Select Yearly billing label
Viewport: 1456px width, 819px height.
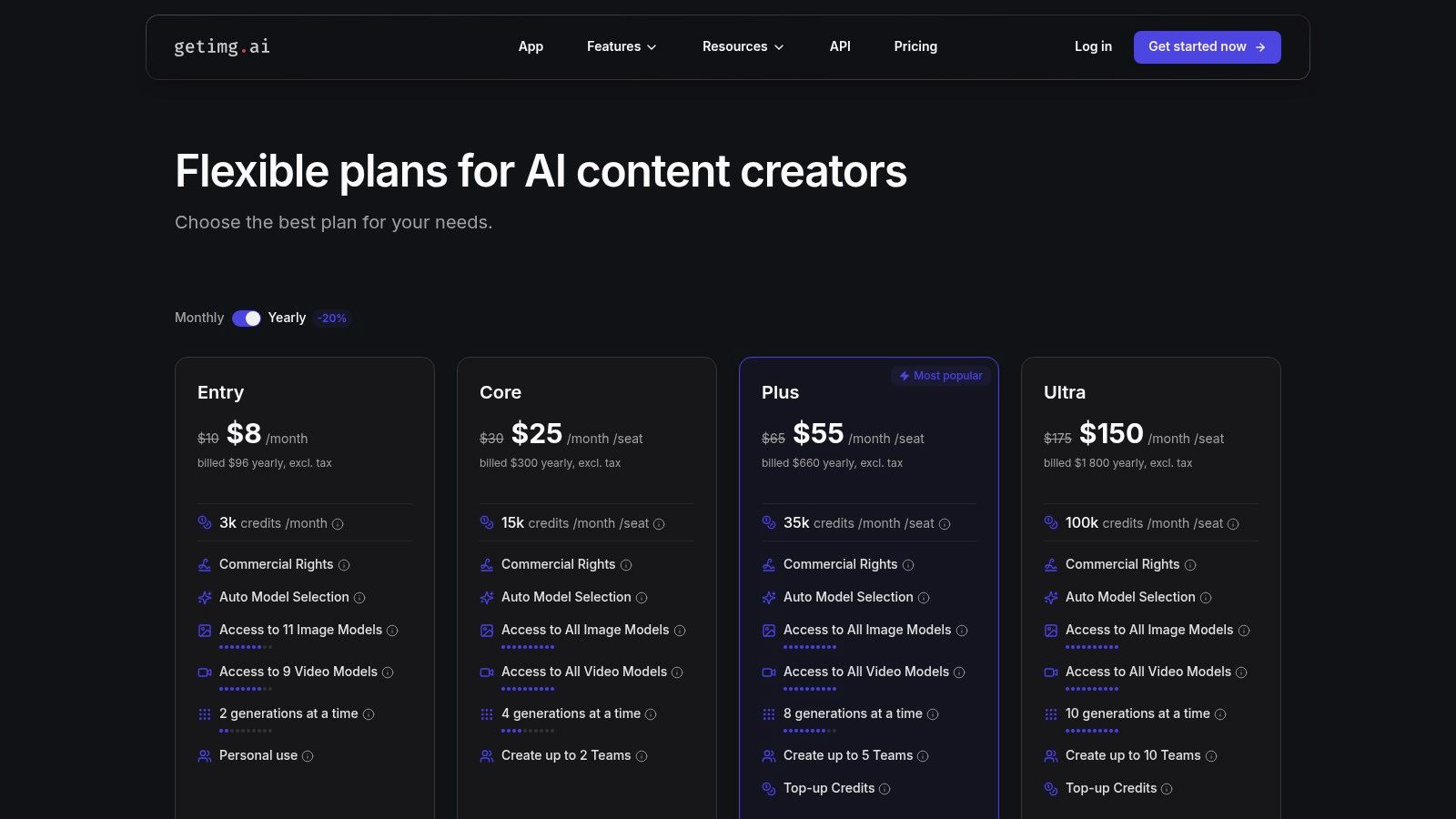(287, 318)
